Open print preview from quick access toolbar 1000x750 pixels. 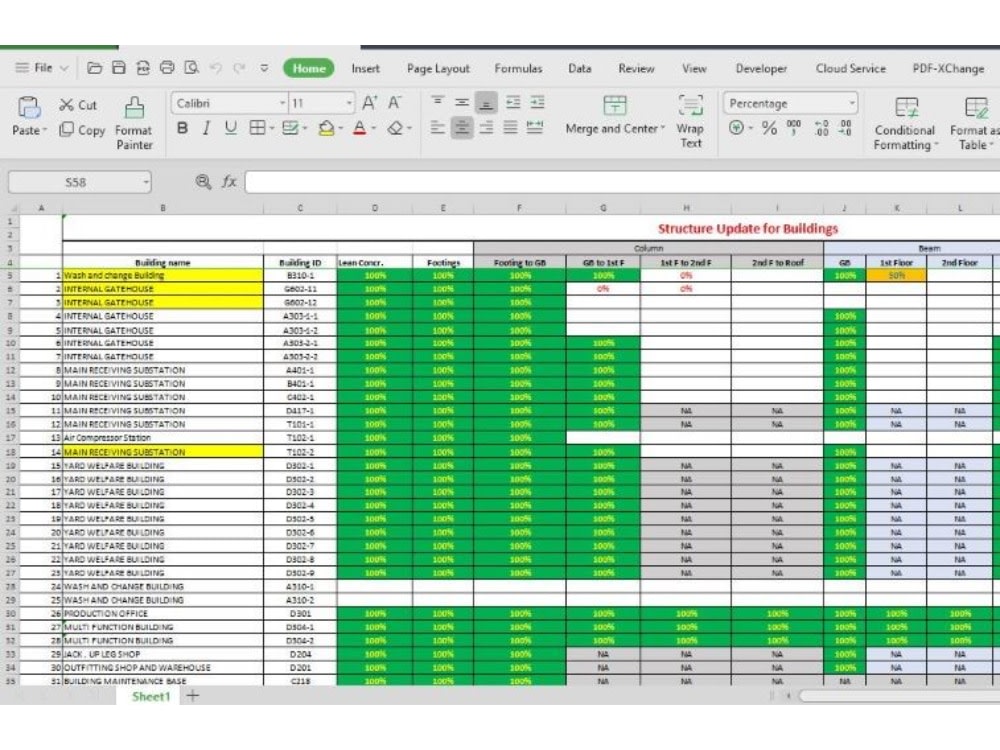pos(191,69)
